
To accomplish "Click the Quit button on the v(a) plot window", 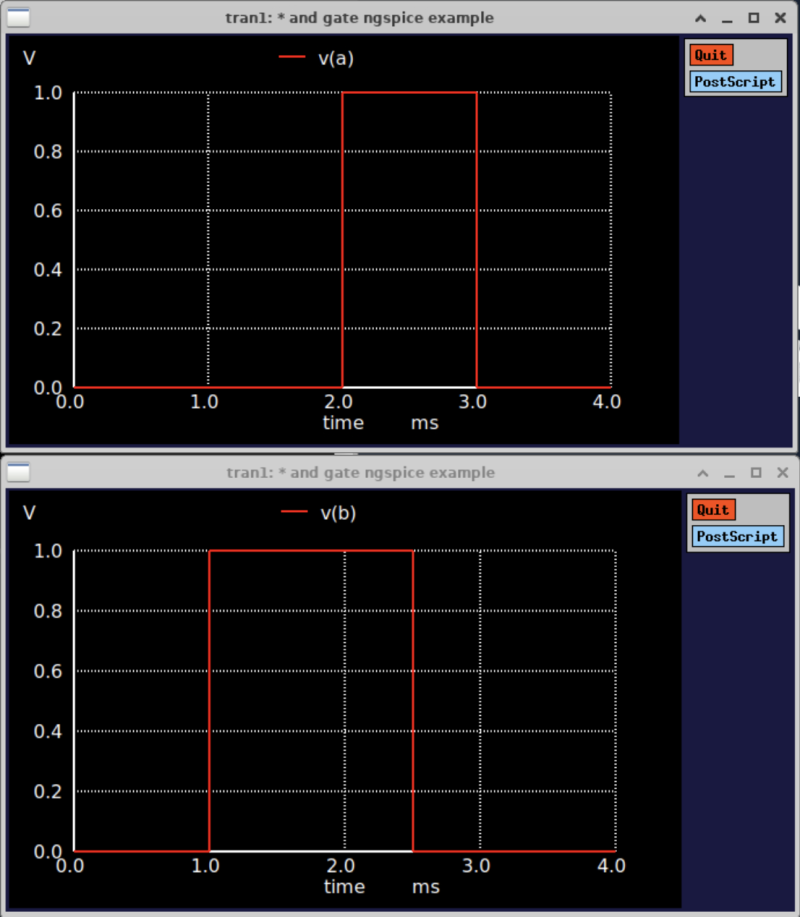I will coord(711,55).
